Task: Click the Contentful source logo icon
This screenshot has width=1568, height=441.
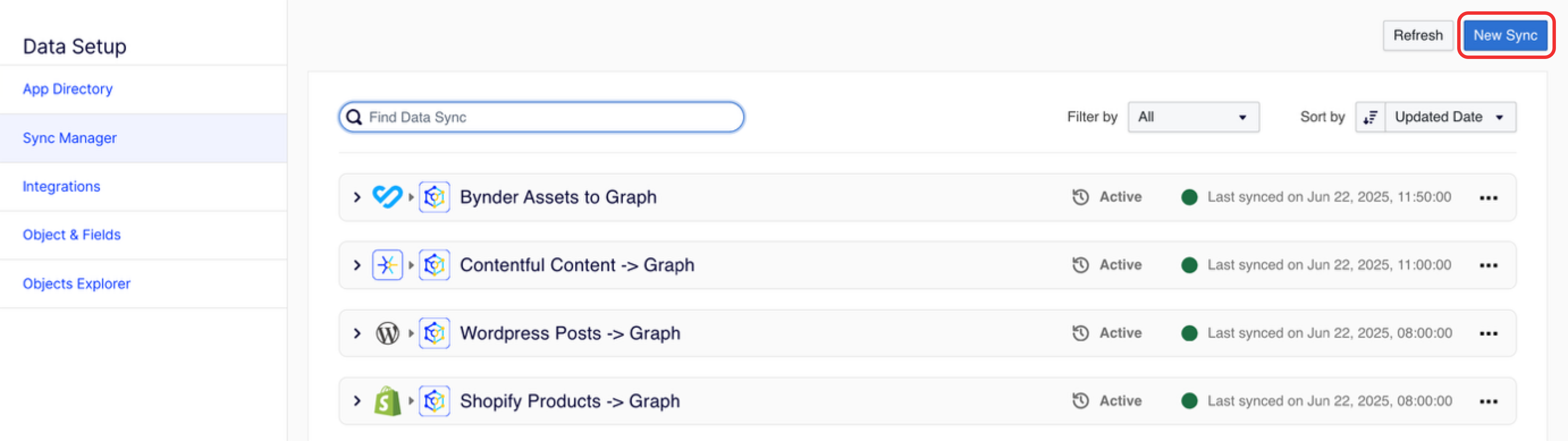Action: coord(387,265)
